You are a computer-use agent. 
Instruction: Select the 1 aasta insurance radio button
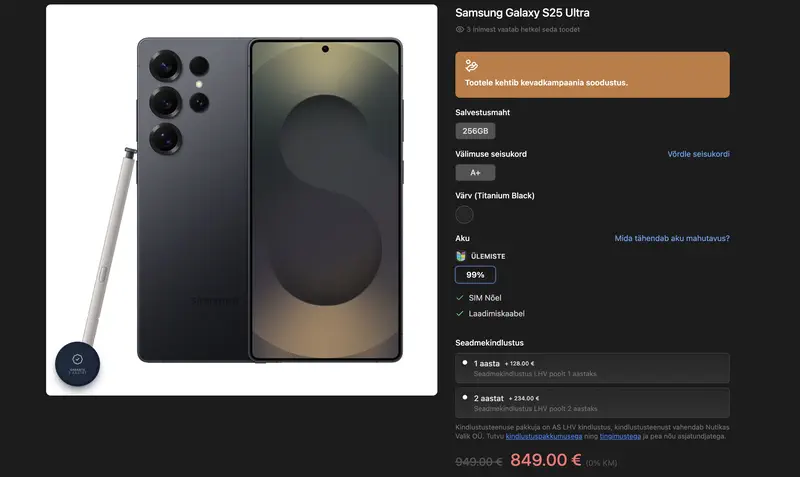[465, 362]
